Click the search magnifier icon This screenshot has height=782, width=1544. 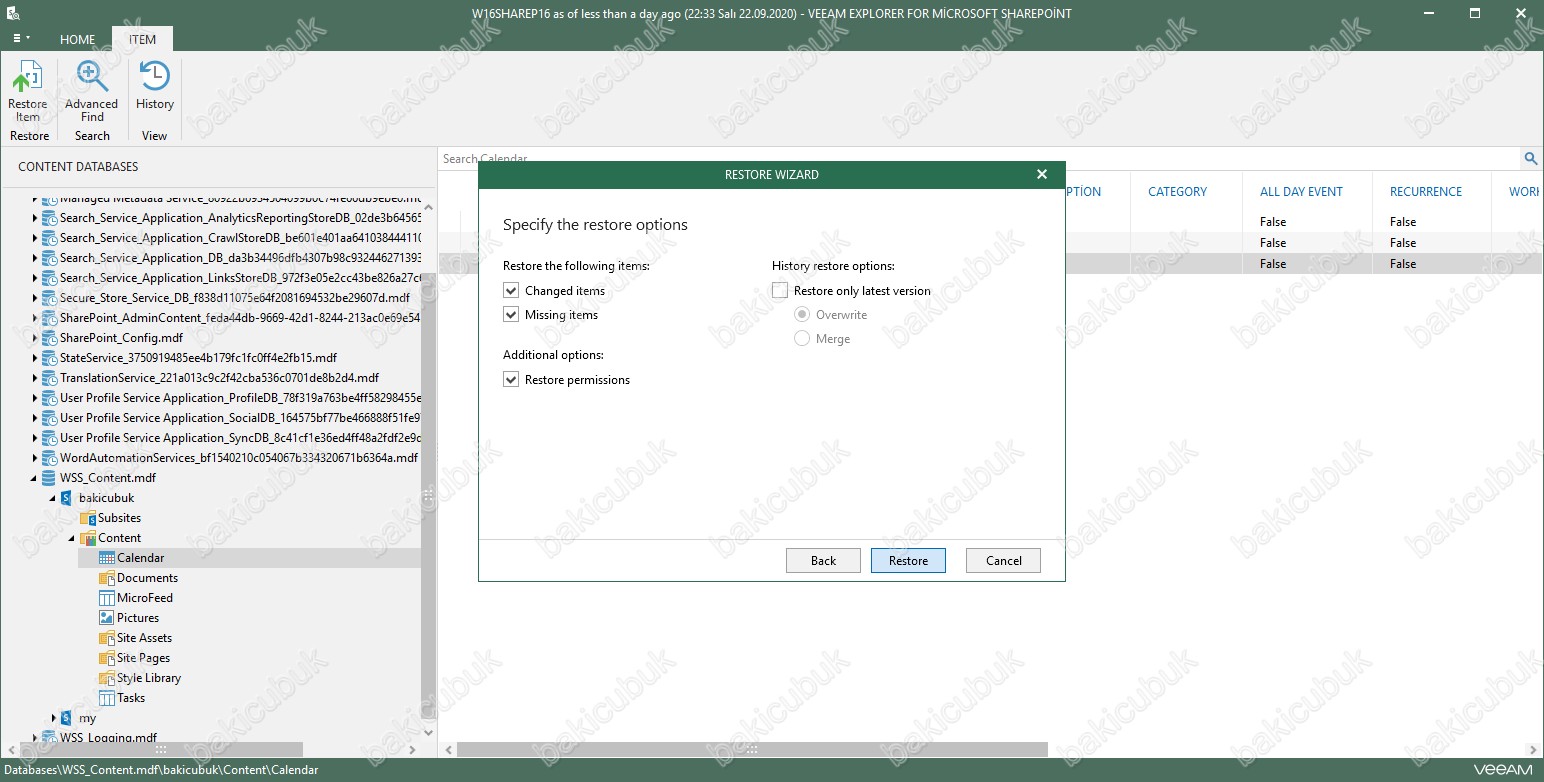(x=1530, y=159)
